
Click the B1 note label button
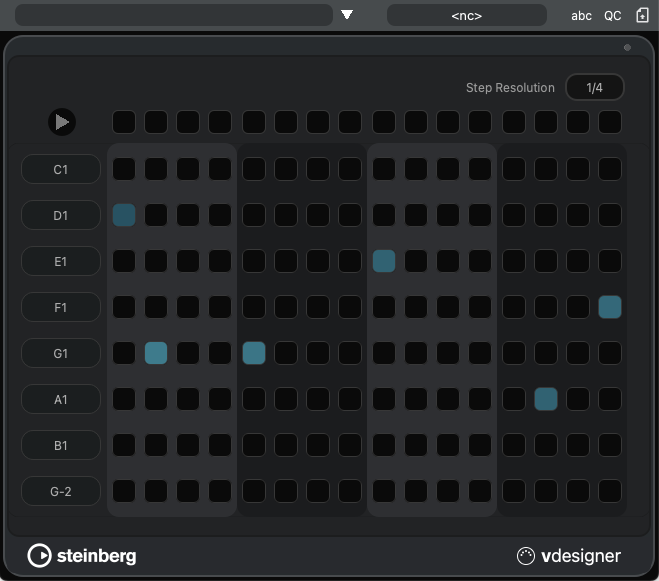click(x=61, y=445)
